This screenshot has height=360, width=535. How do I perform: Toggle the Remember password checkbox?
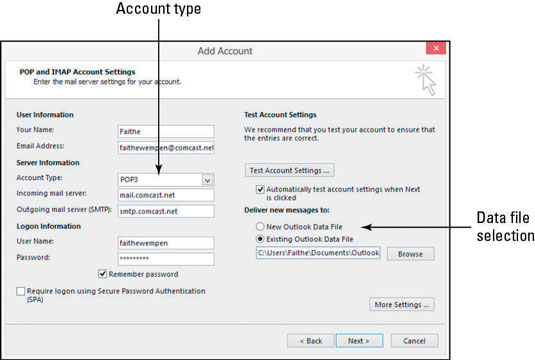[102, 274]
